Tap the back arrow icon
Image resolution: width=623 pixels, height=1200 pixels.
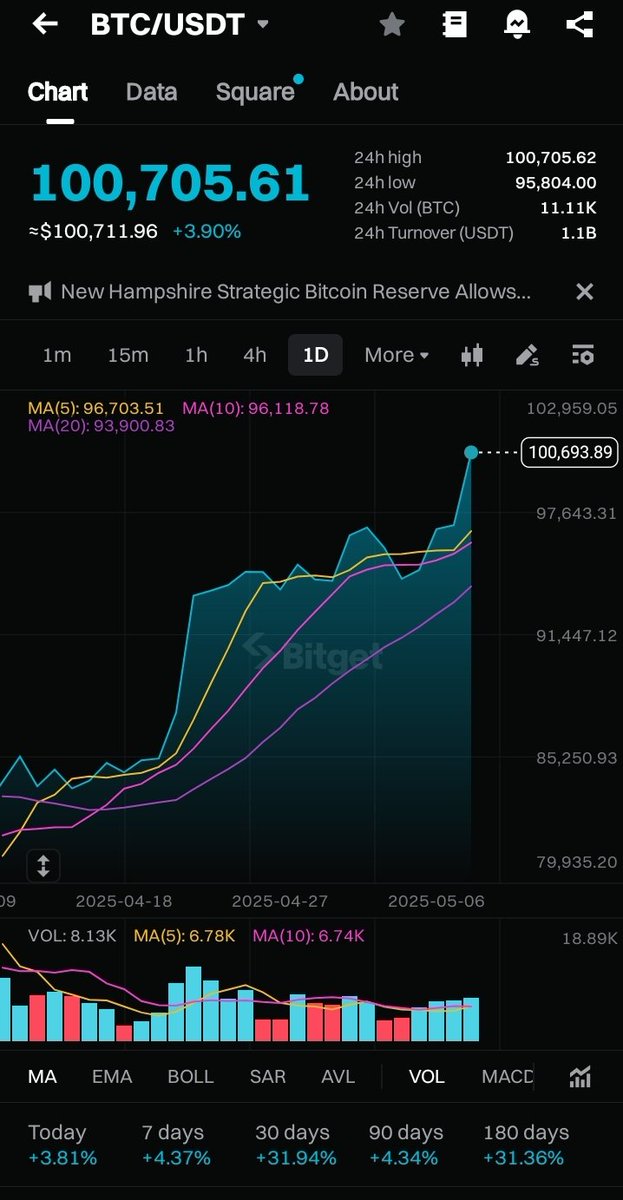[45, 24]
